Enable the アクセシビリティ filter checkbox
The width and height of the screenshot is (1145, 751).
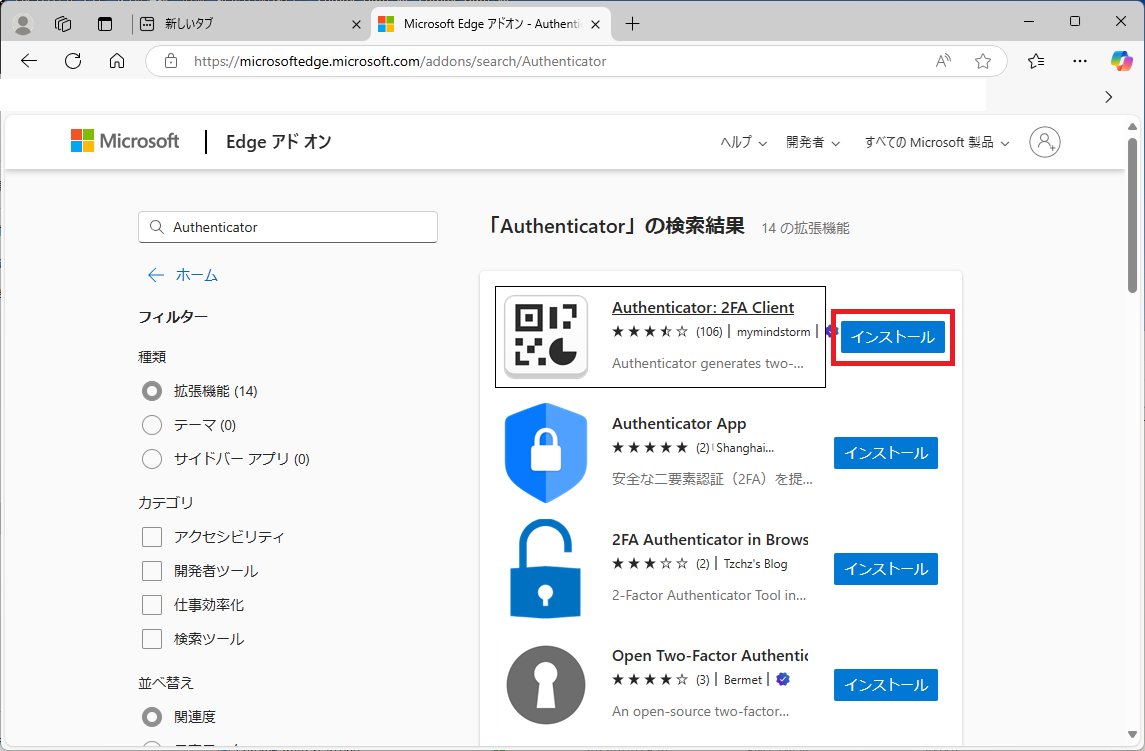click(x=151, y=536)
